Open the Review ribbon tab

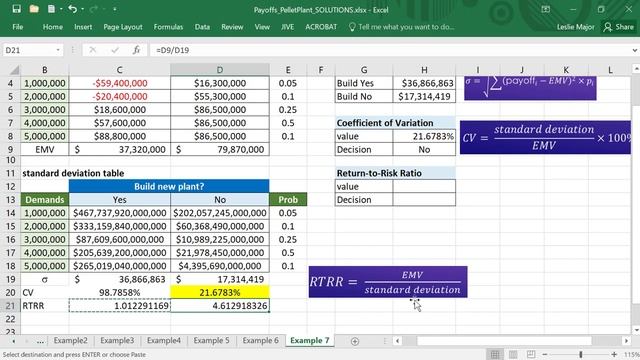tap(232, 27)
